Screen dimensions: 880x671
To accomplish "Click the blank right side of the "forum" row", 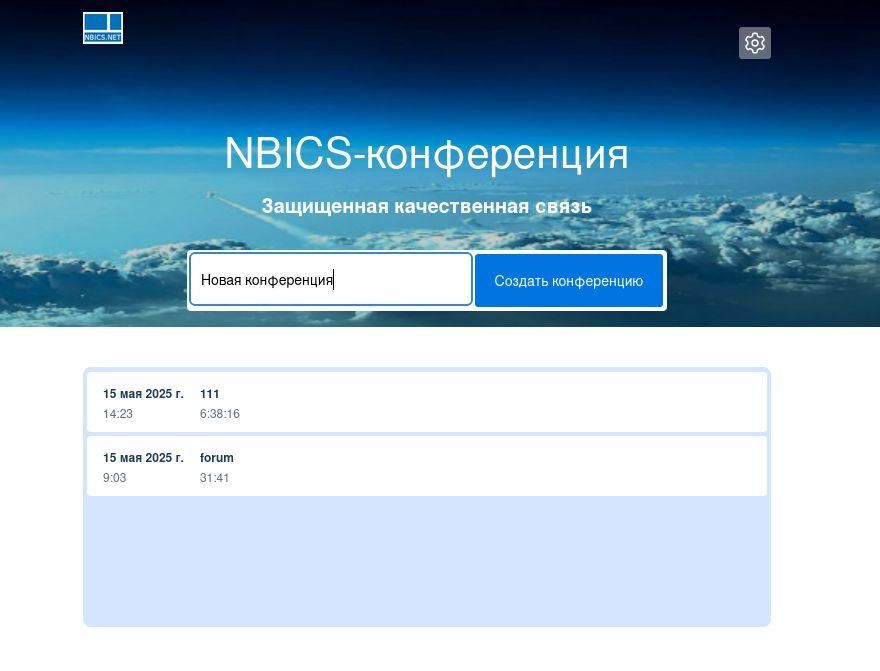I will tap(600, 467).
